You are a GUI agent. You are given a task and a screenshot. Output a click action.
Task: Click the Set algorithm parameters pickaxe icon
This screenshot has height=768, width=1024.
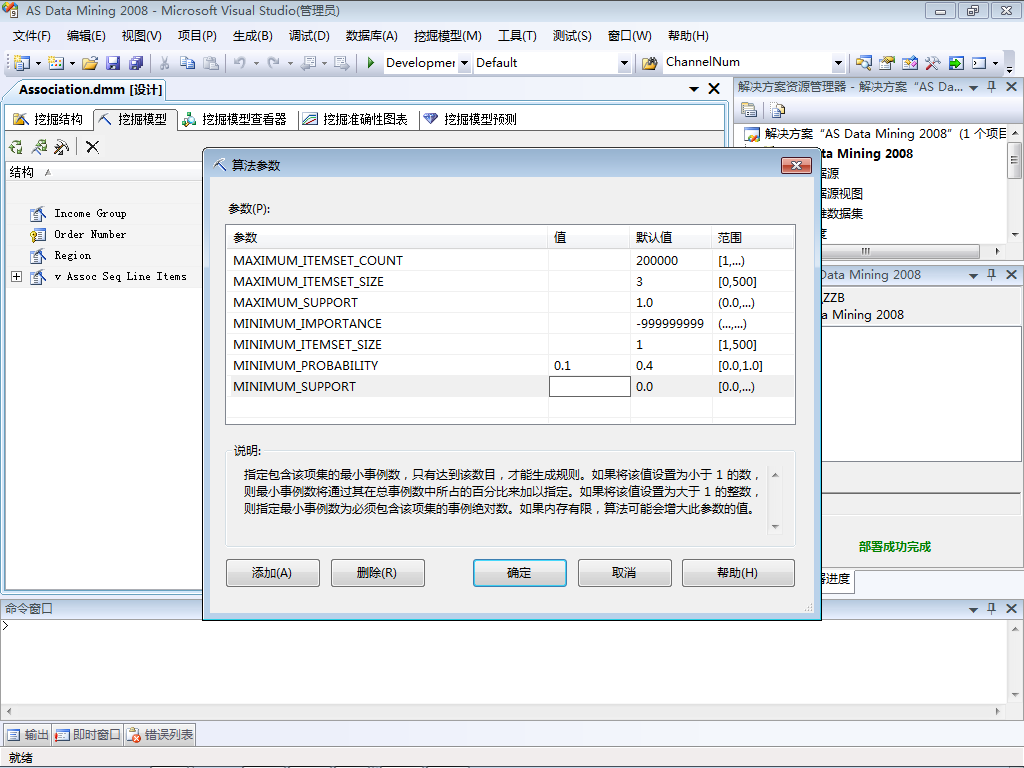[61, 147]
